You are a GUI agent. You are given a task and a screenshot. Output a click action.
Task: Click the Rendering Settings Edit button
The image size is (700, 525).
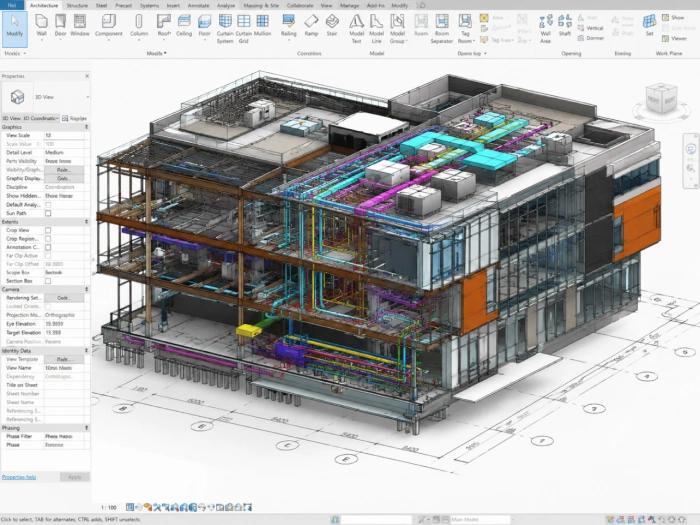63,298
